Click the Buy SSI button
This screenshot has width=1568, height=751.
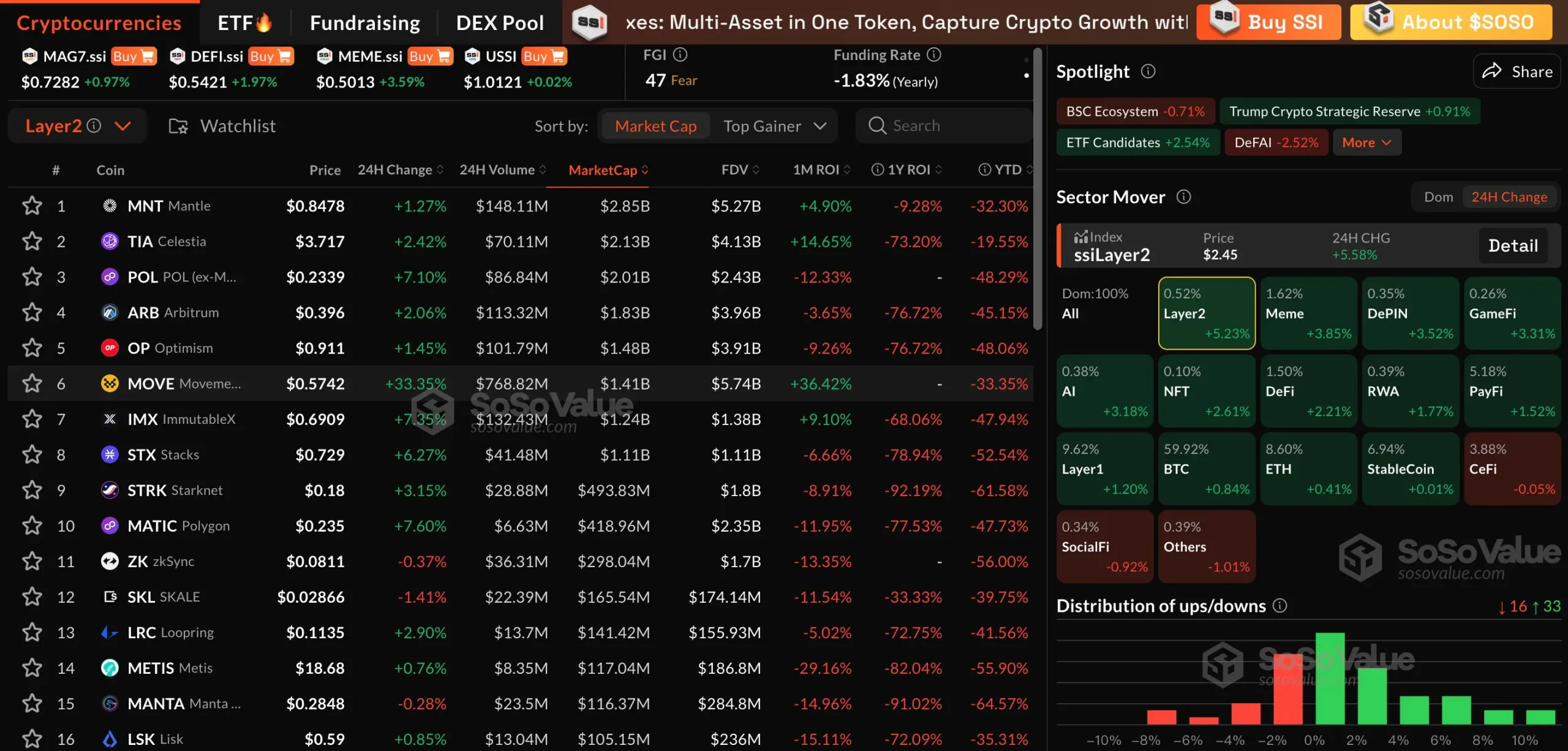[1268, 23]
